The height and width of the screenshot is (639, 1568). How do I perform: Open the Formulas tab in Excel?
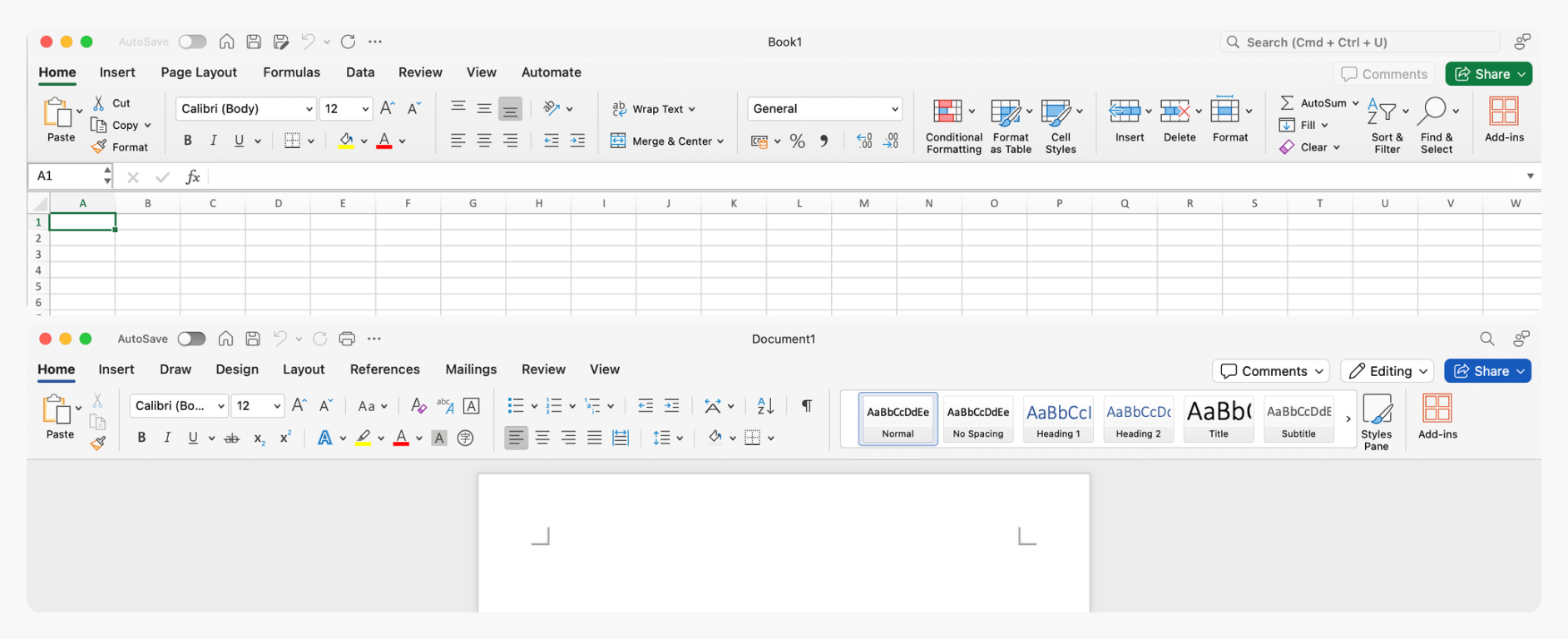click(x=291, y=72)
